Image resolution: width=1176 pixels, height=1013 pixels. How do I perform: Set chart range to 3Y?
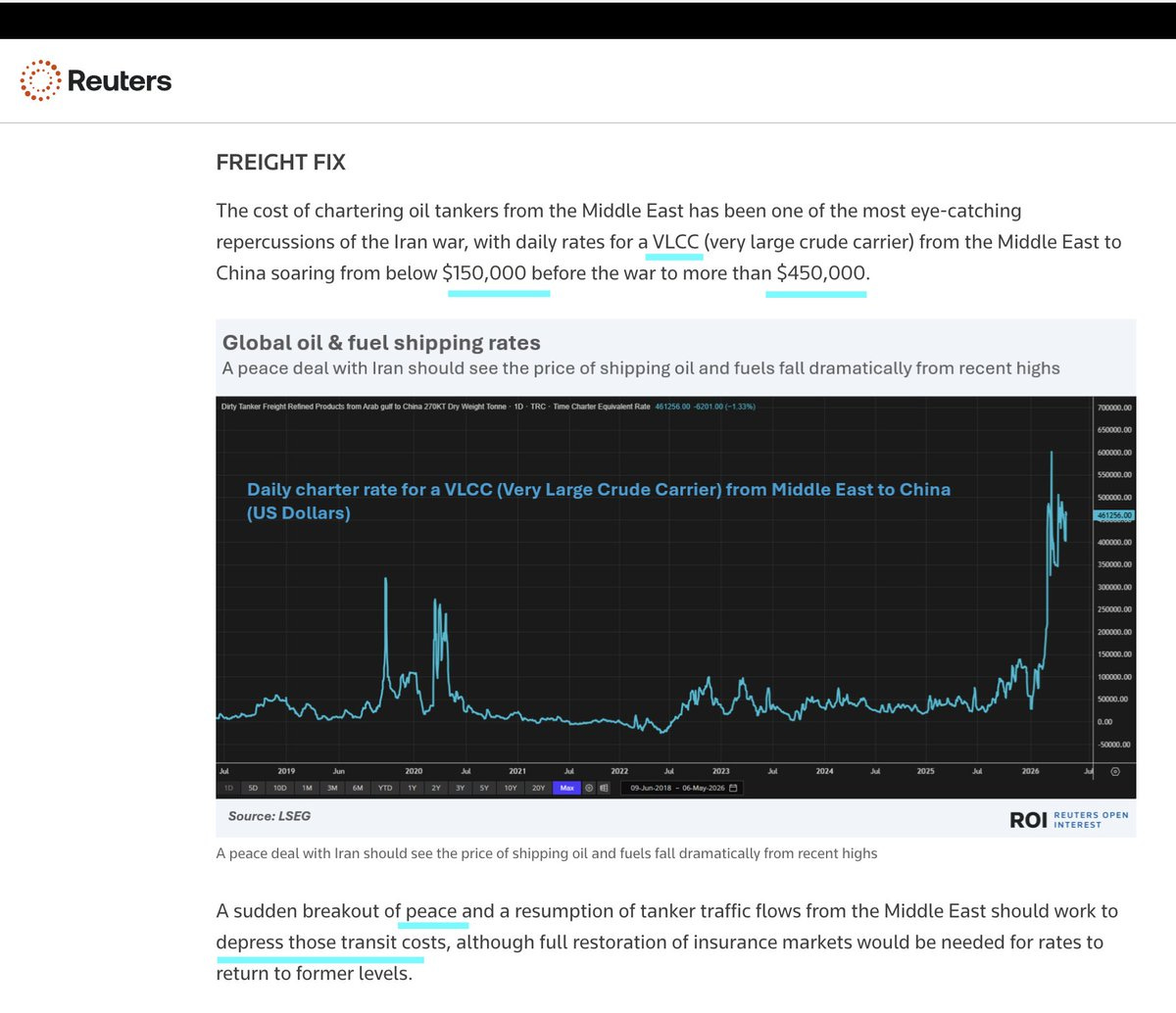(x=460, y=788)
